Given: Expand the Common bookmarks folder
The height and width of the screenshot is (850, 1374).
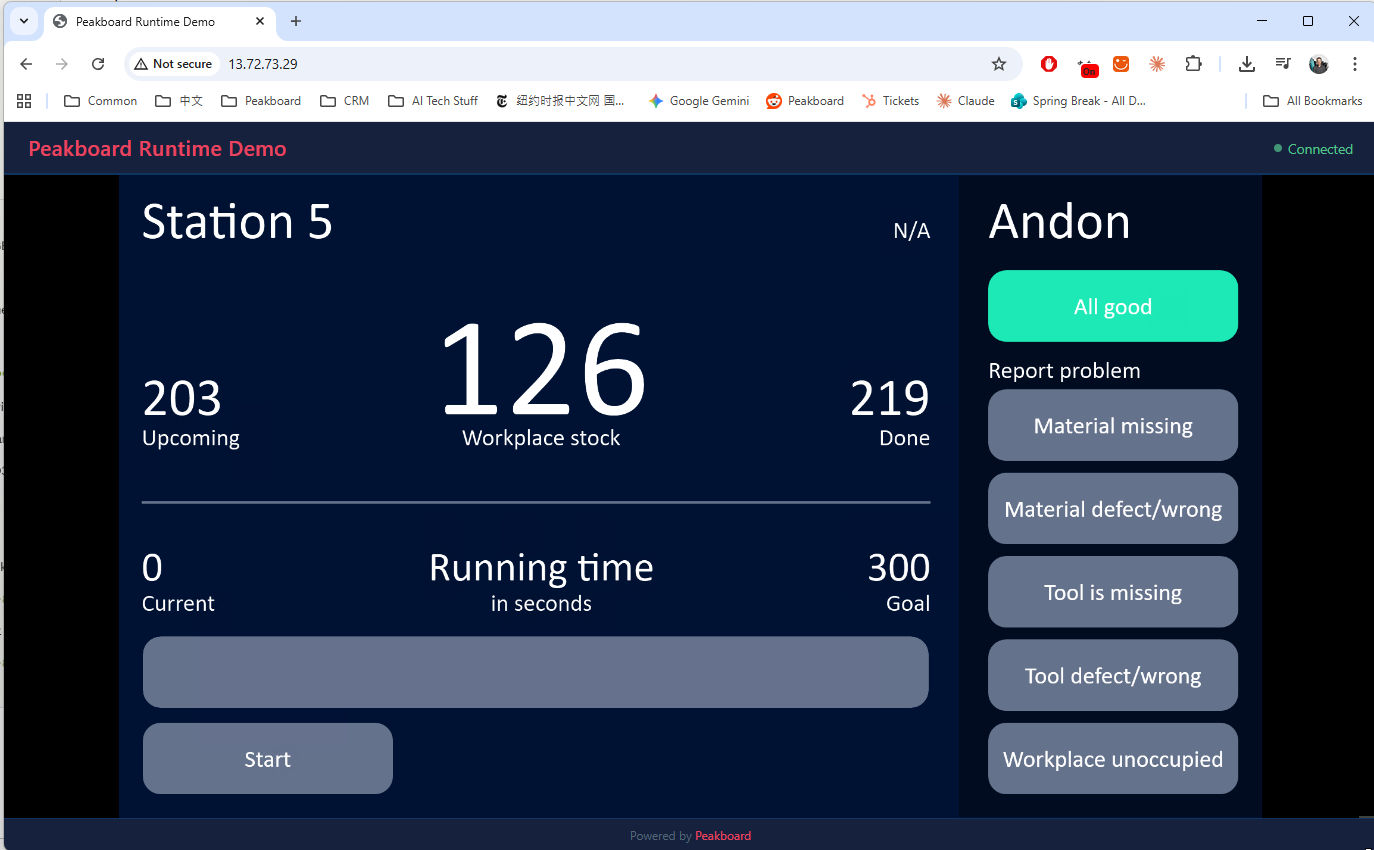Looking at the screenshot, I should (100, 100).
